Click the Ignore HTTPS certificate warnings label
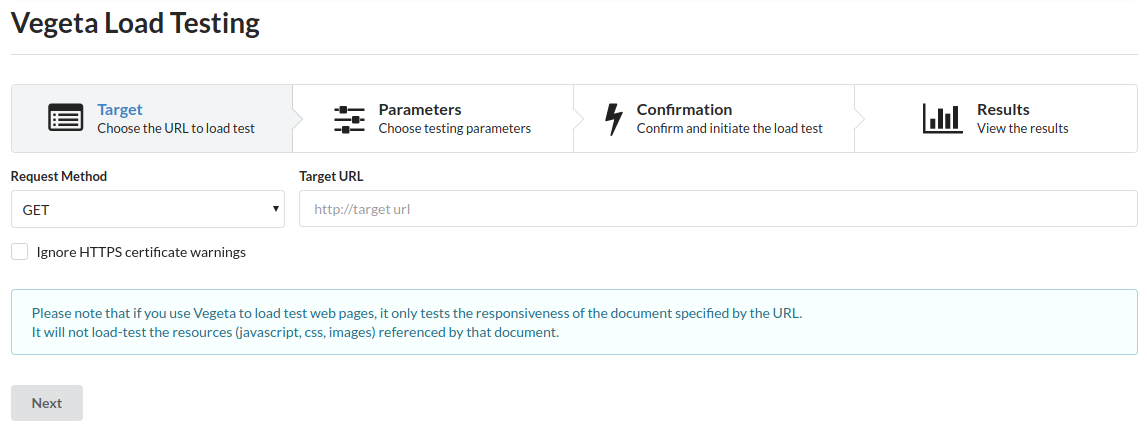 click(x=141, y=252)
